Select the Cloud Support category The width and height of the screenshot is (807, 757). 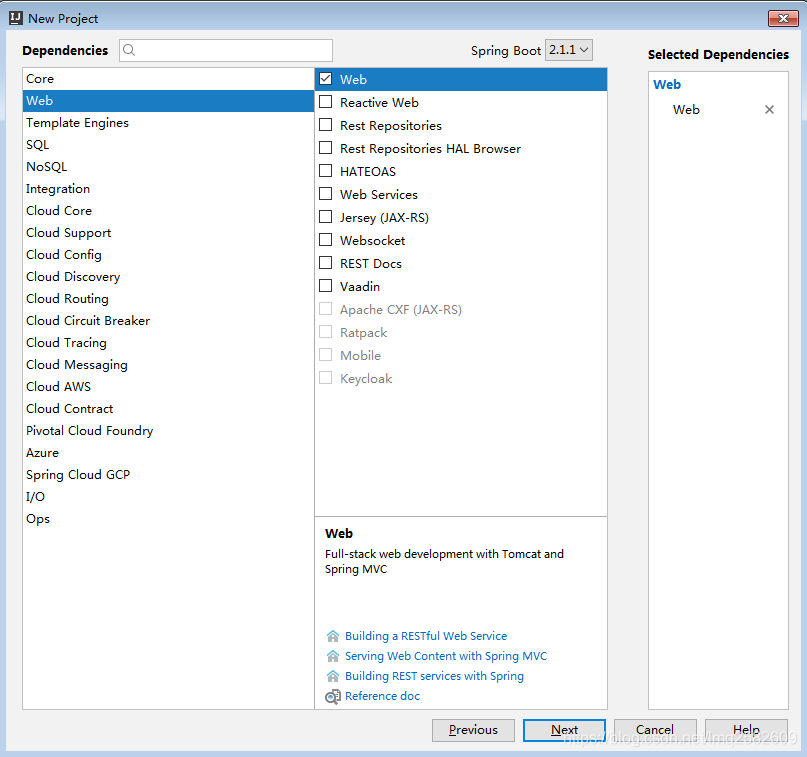click(x=168, y=233)
